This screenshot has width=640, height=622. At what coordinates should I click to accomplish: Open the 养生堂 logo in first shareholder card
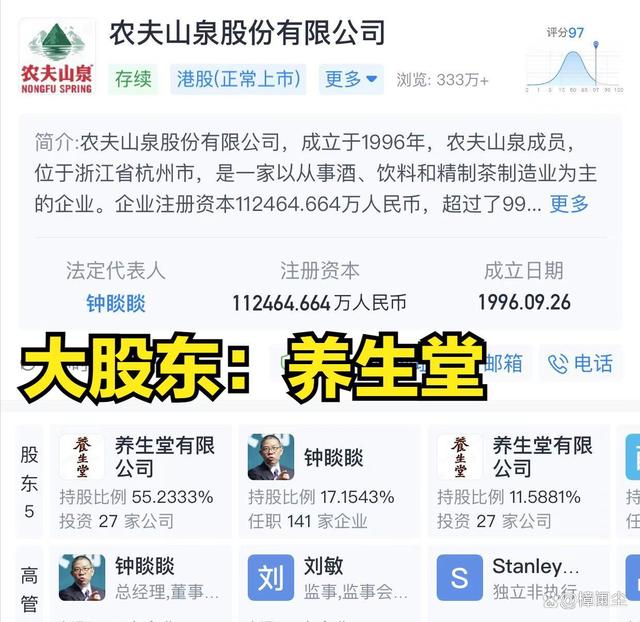coord(82,456)
